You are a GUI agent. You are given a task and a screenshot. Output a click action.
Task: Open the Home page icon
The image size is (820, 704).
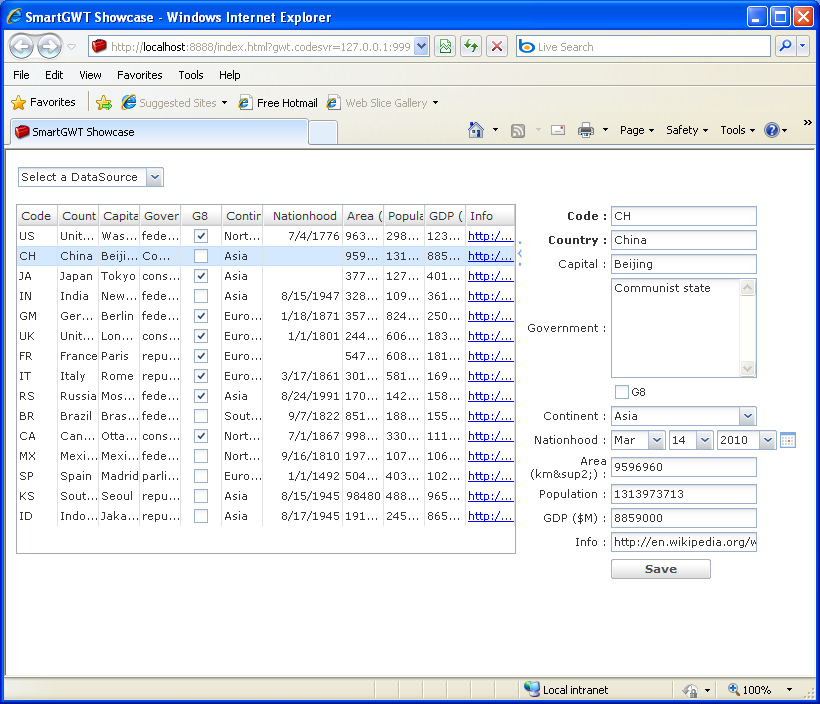pos(475,130)
